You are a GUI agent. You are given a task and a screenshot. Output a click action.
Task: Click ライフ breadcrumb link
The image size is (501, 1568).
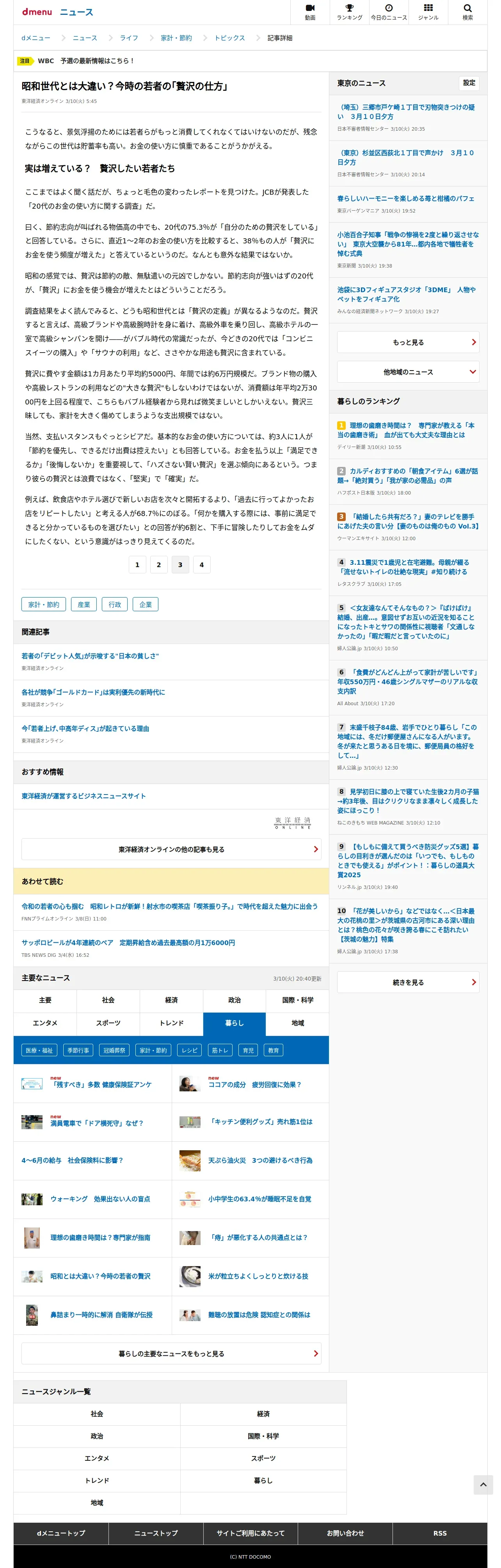coord(129,38)
